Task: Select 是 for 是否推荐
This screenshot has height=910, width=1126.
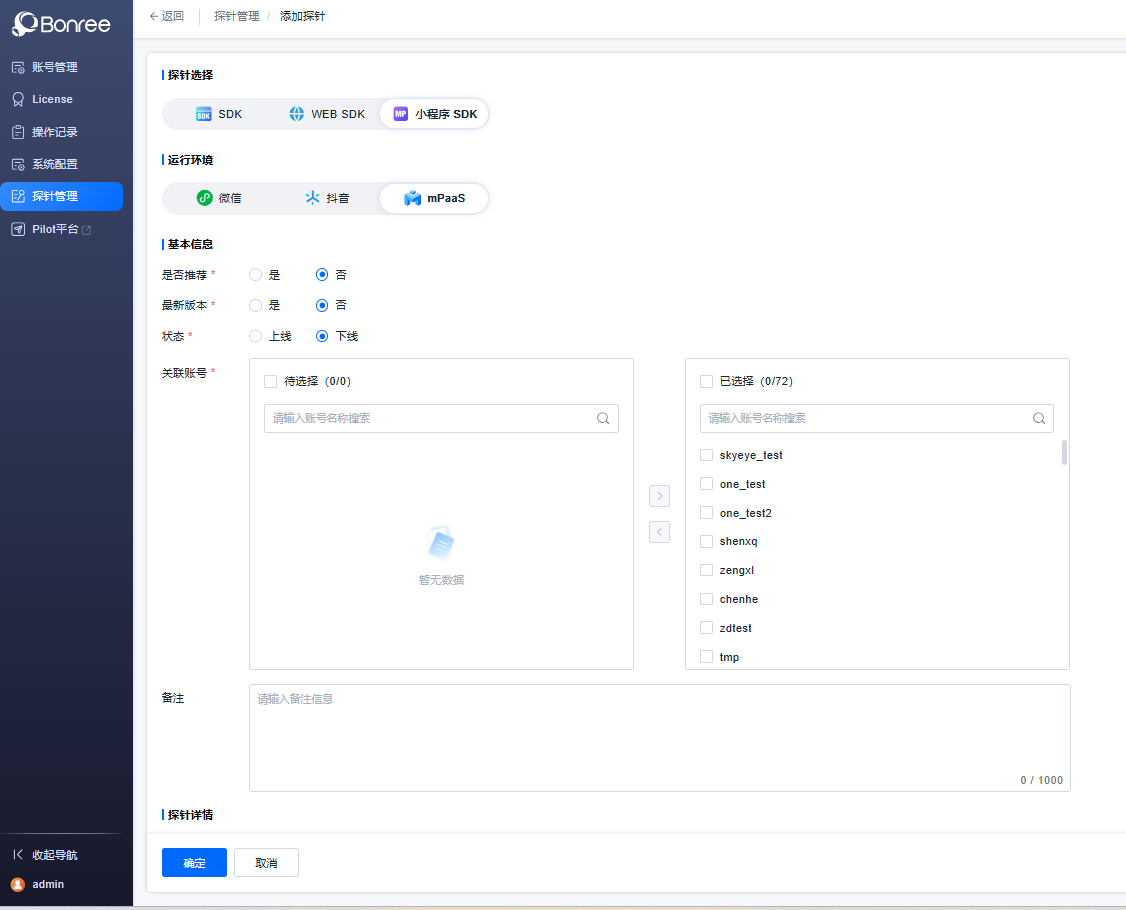Action: point(256,275)
